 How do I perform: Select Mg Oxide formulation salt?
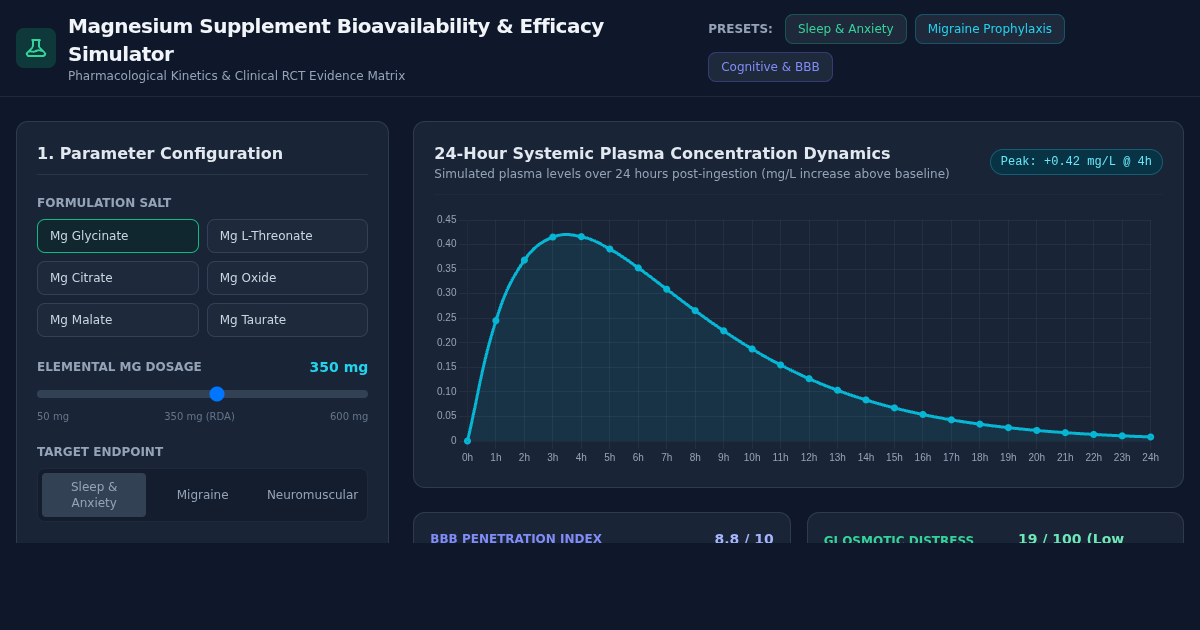coord(287,278)
